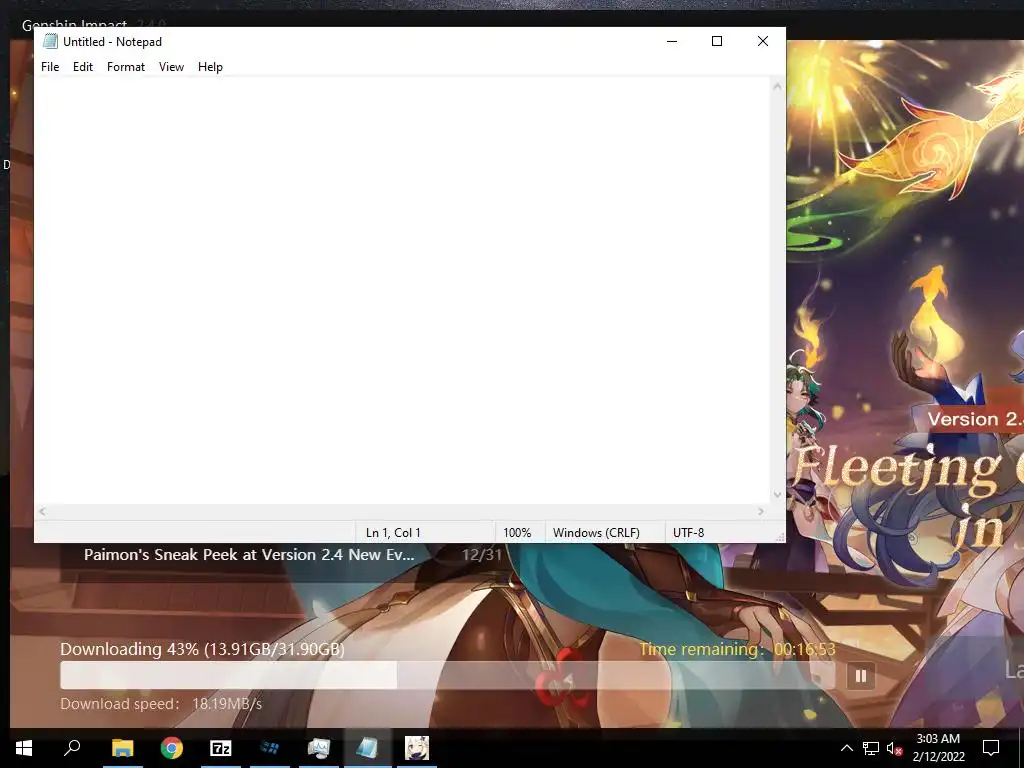Click Notepad's horizontal scrollbar left arrow
The image size is (1024, 768).
[x=42, y=512]
